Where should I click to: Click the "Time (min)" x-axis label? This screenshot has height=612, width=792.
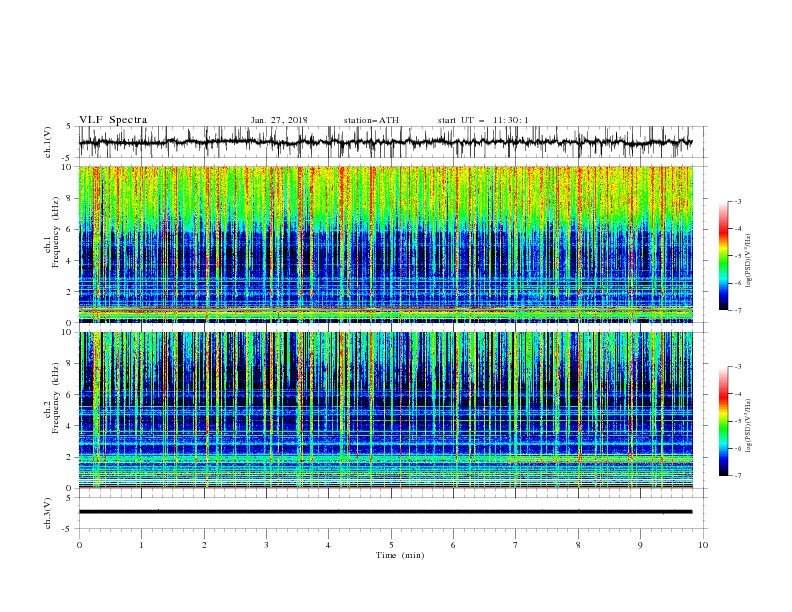coord(400,555)
